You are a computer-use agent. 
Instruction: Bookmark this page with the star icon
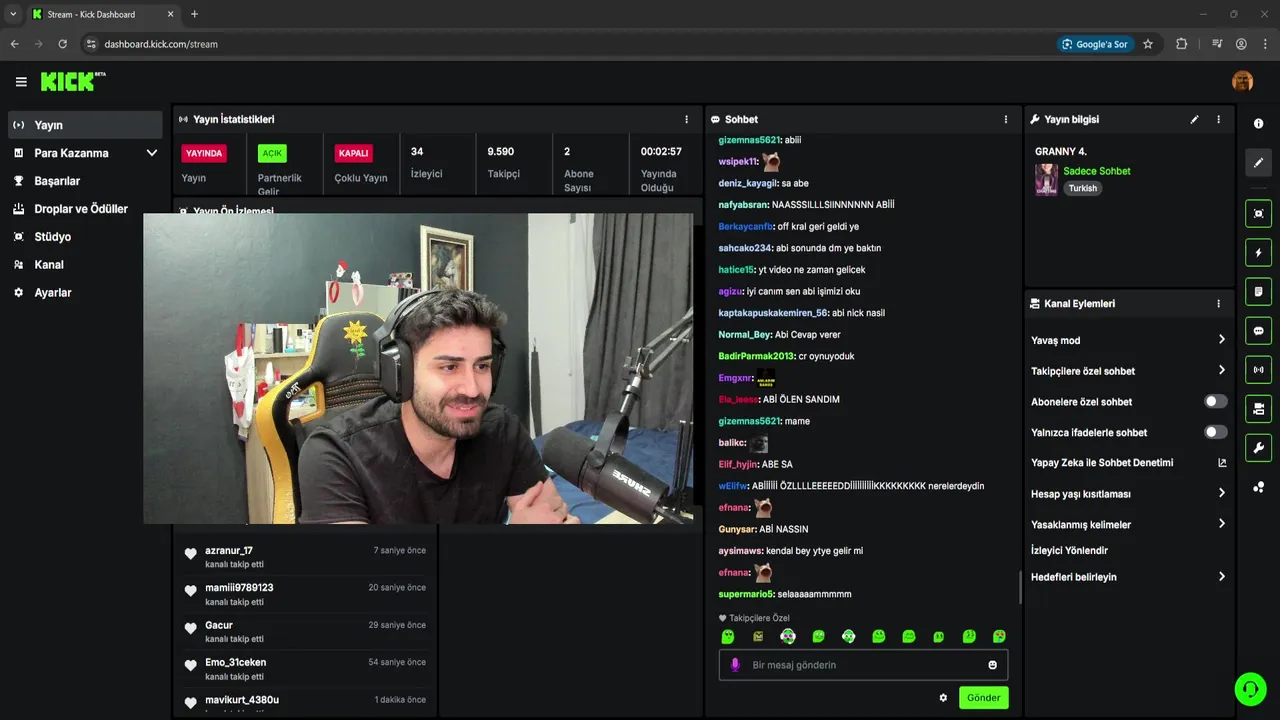pos(1148,44)
